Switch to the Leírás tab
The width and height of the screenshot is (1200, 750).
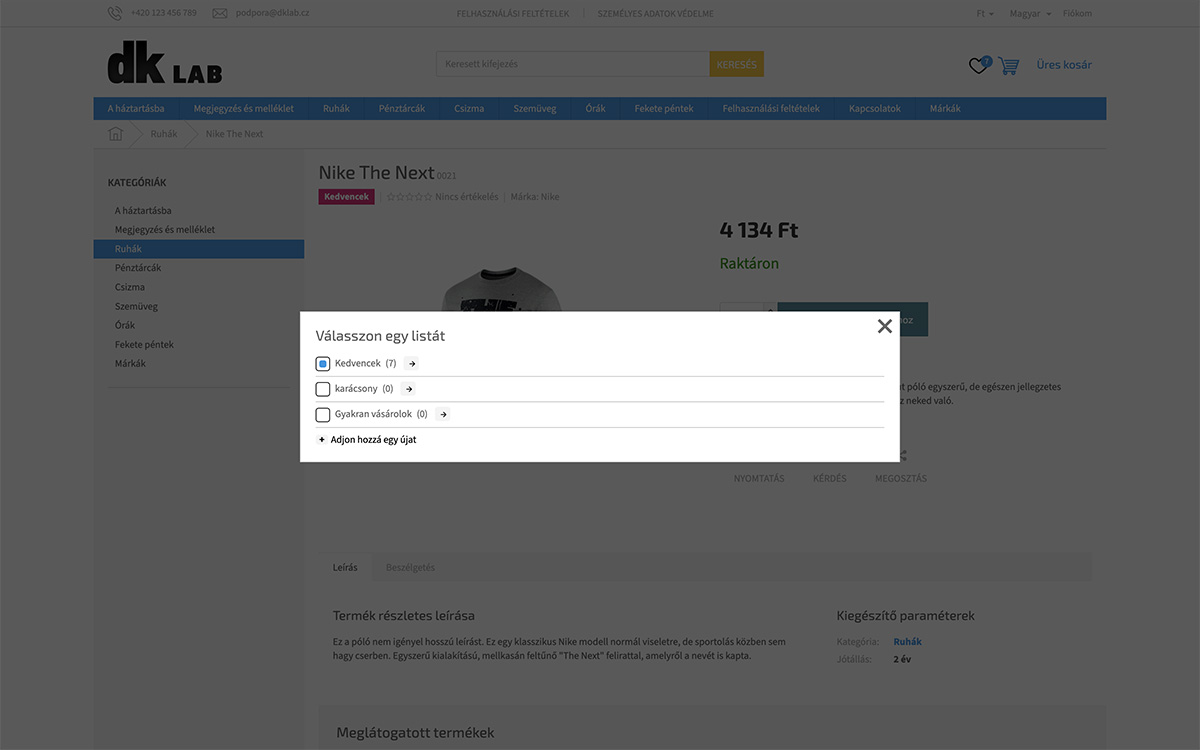[x=345, y=567]
